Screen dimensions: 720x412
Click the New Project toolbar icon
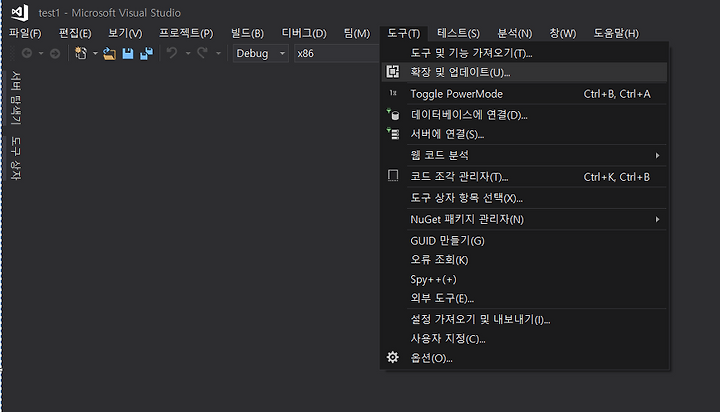point(81,53)
